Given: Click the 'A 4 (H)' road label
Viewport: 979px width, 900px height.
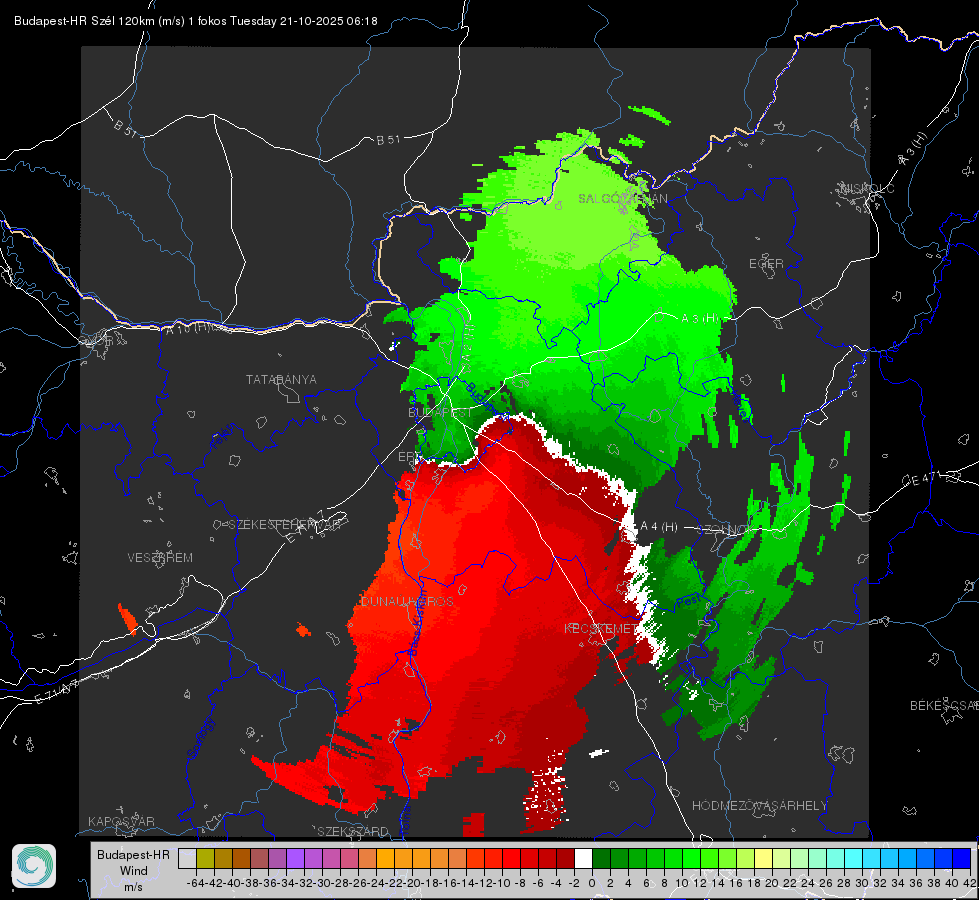Looking at the screenshot, I should pyautogui.click(x=659, y=527).
